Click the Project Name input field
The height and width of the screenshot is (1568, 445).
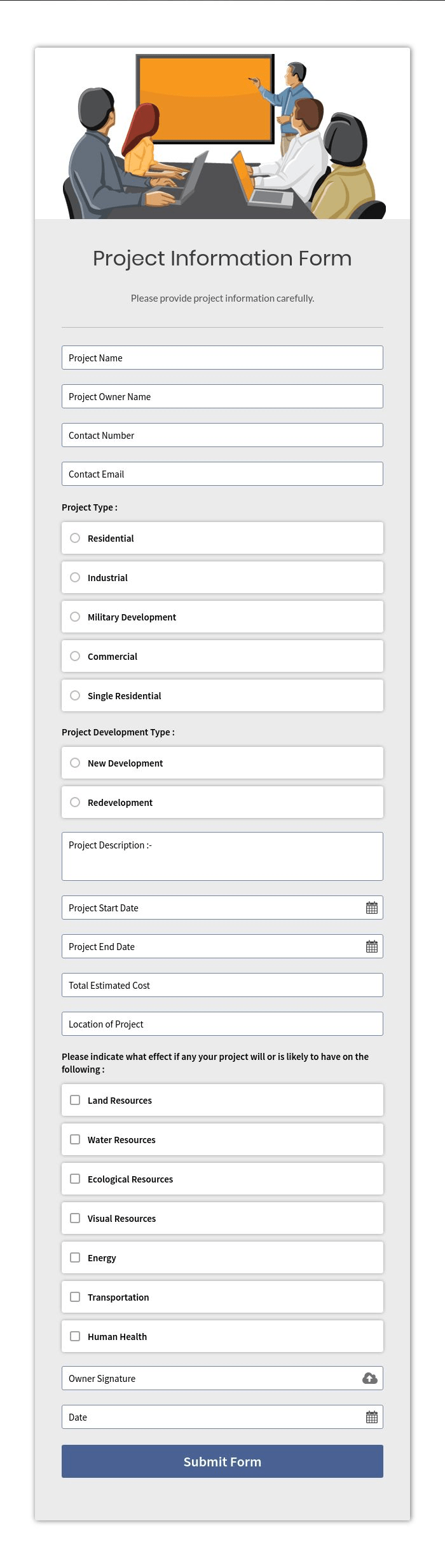click(222, 358)
